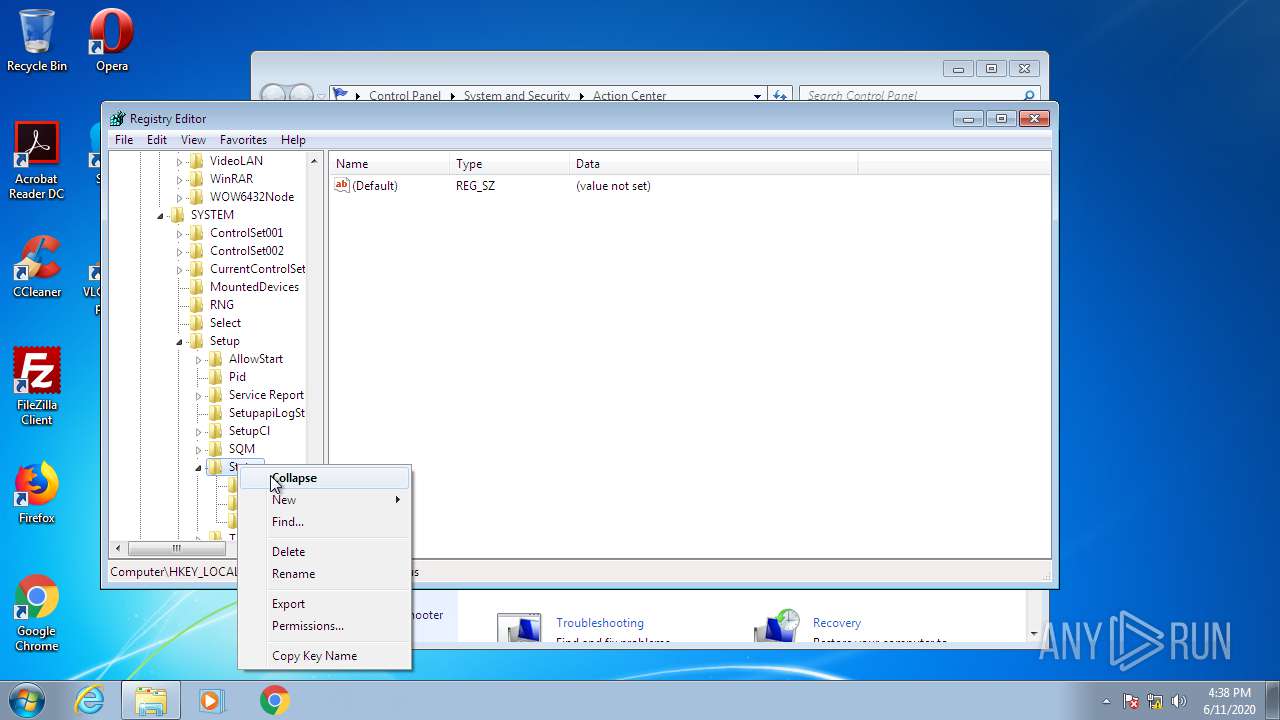Click the RNG key folder icon
Viewport: 1280px width, 720px height.
point(197,305)
